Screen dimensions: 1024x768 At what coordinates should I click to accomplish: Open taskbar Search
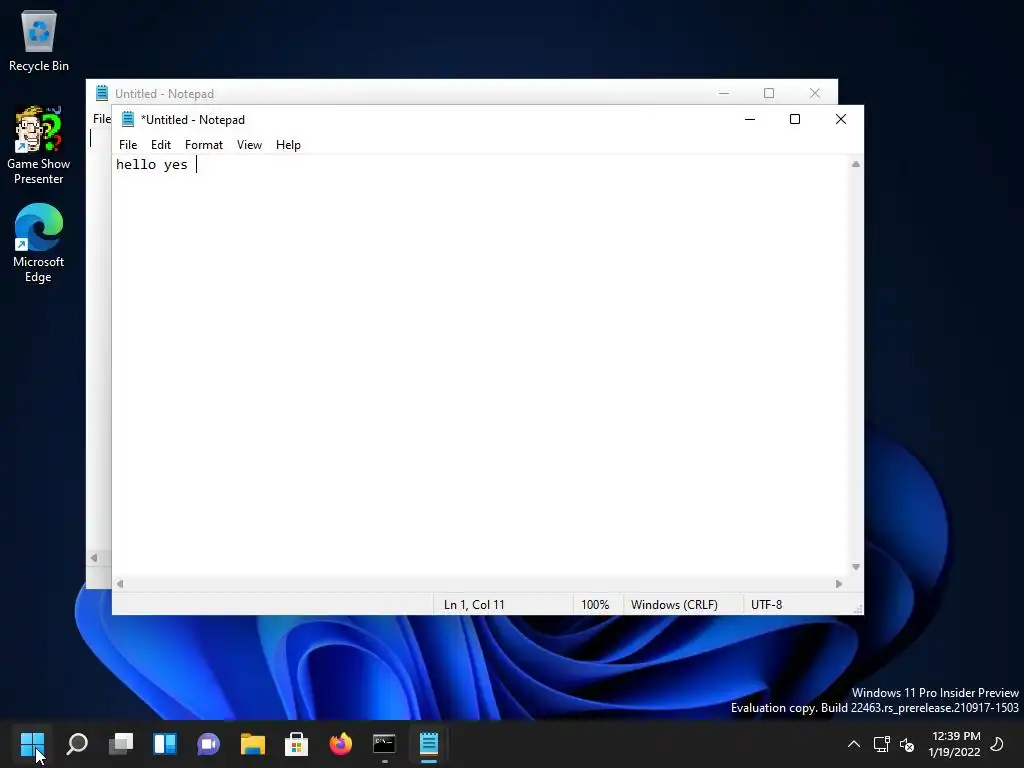pos(77,743)
